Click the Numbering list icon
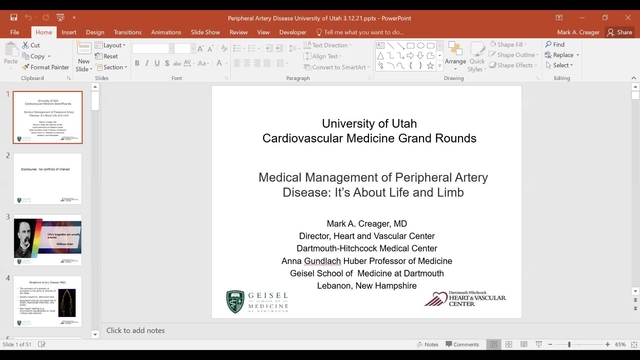The height and width of the screenshot is (360, 640). coord(253,49)
